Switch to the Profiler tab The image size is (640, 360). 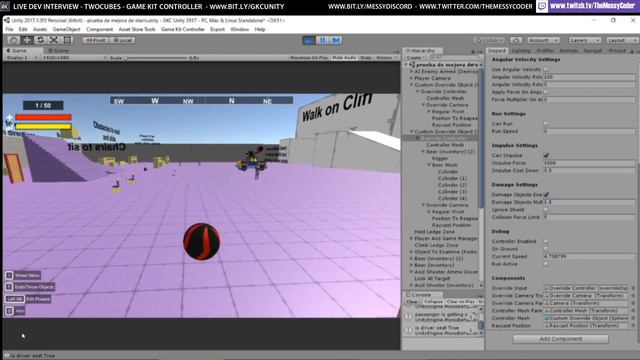(545, 51)
